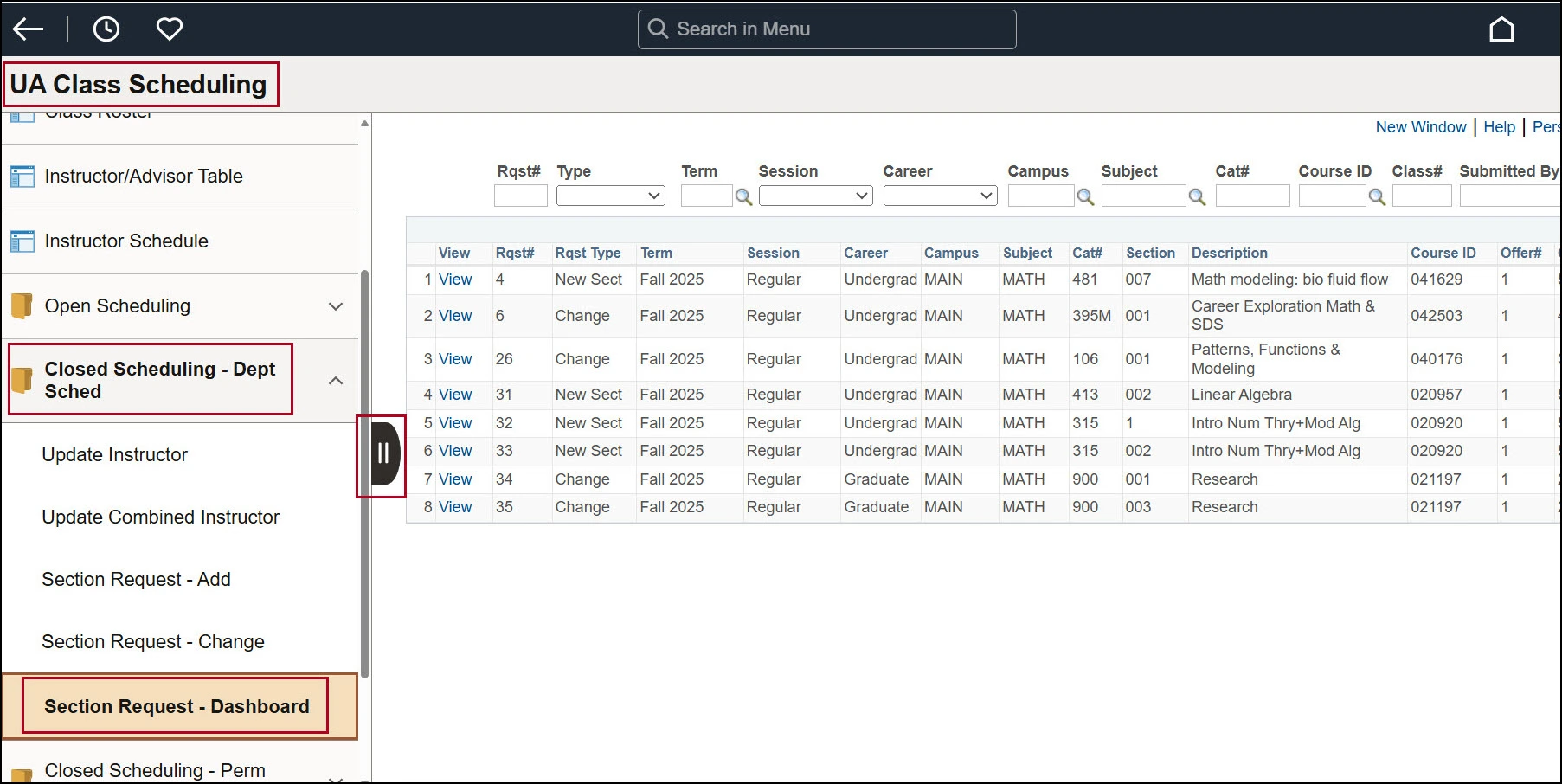The width and height of the screenshot is (1562, 784).
Task: View request 31 Linear Algebra row
Action: click(x=455, y=395)
